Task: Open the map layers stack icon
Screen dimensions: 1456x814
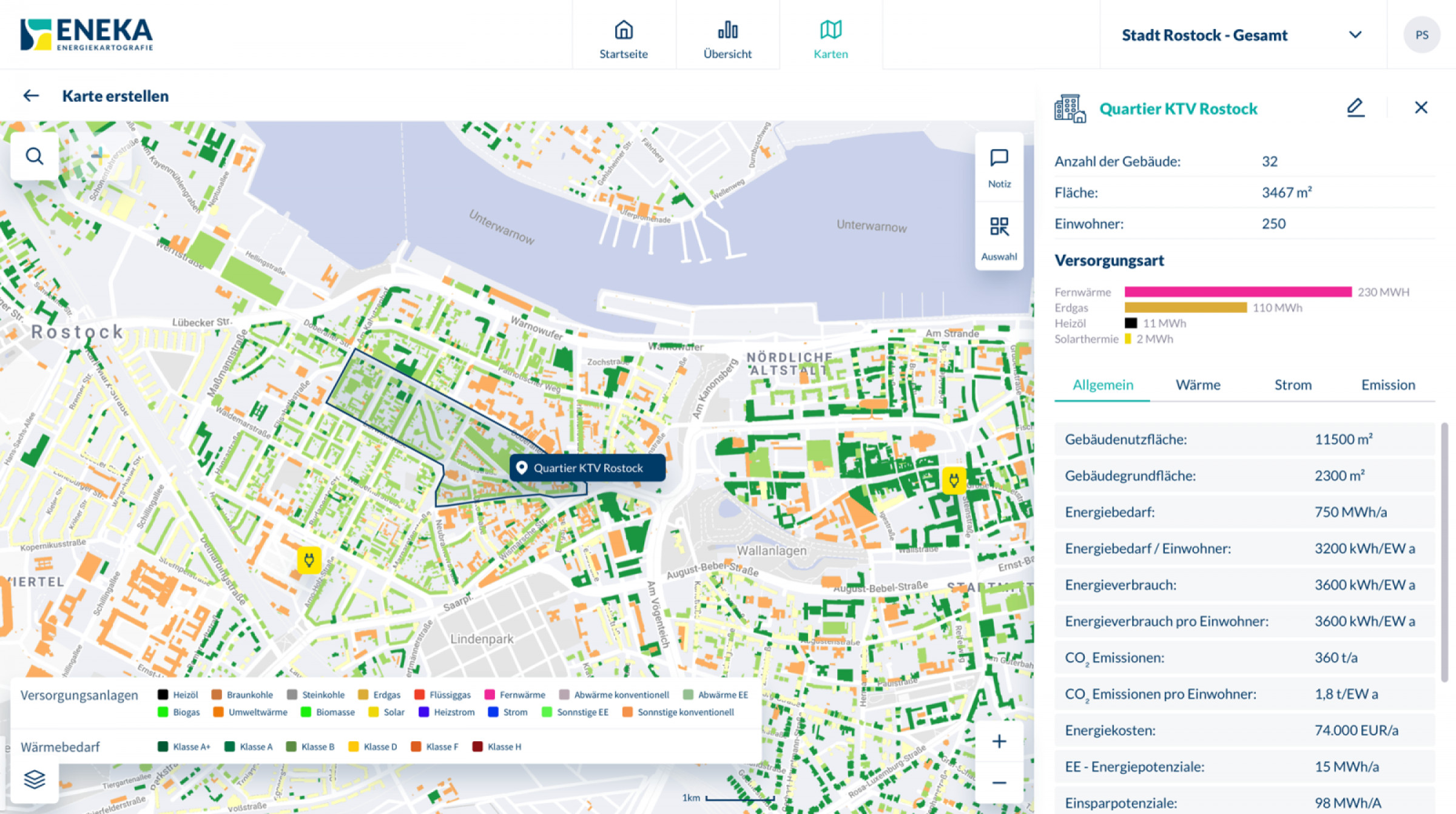Action: [35, 779]
